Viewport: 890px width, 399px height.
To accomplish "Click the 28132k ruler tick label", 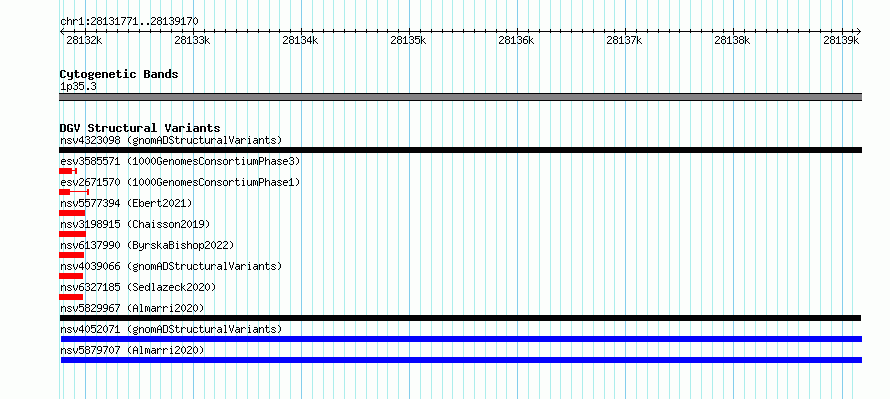I will click(x=84, y=40).
